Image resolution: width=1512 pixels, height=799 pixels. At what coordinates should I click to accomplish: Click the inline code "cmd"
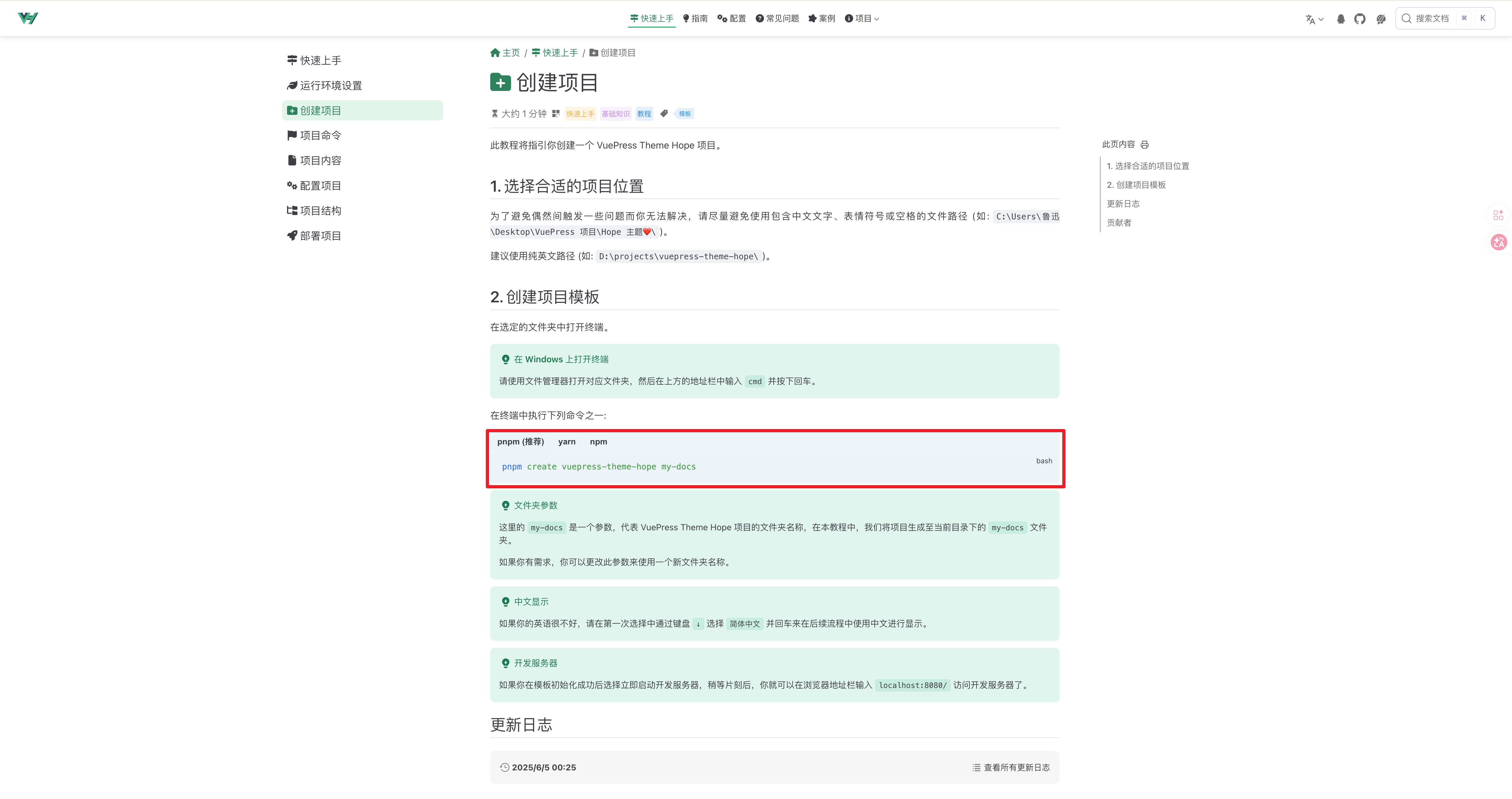click(755, 381)
